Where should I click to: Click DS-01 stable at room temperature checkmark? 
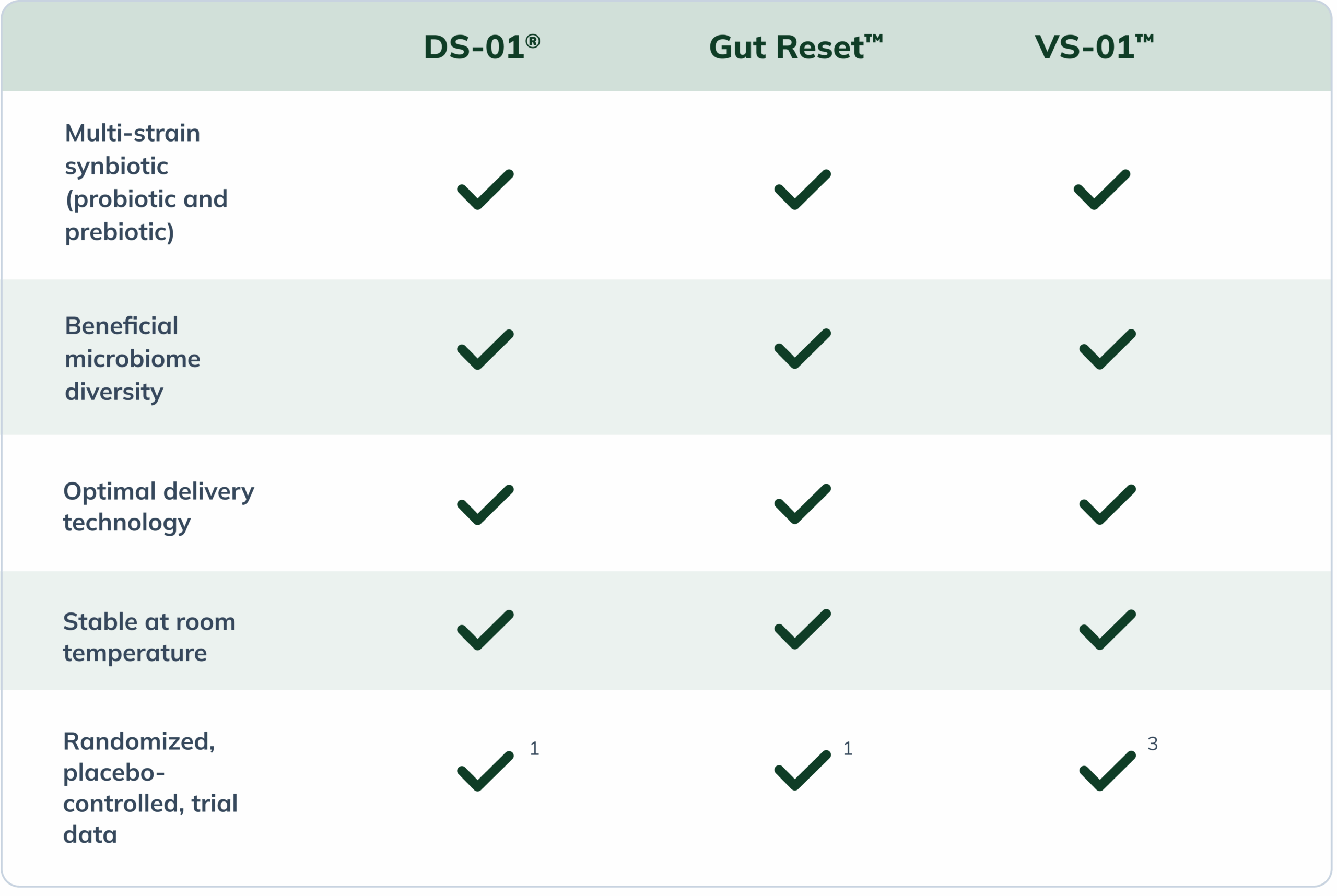point(485,630)
